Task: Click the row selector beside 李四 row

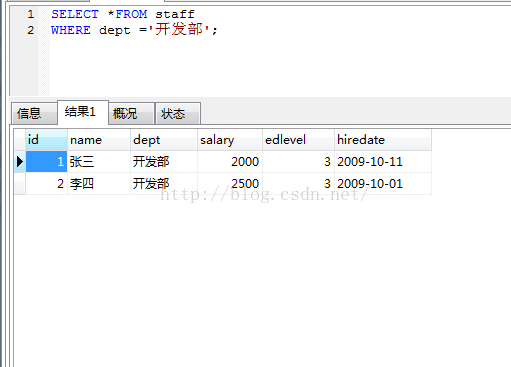Action: [x=20, y=184]
